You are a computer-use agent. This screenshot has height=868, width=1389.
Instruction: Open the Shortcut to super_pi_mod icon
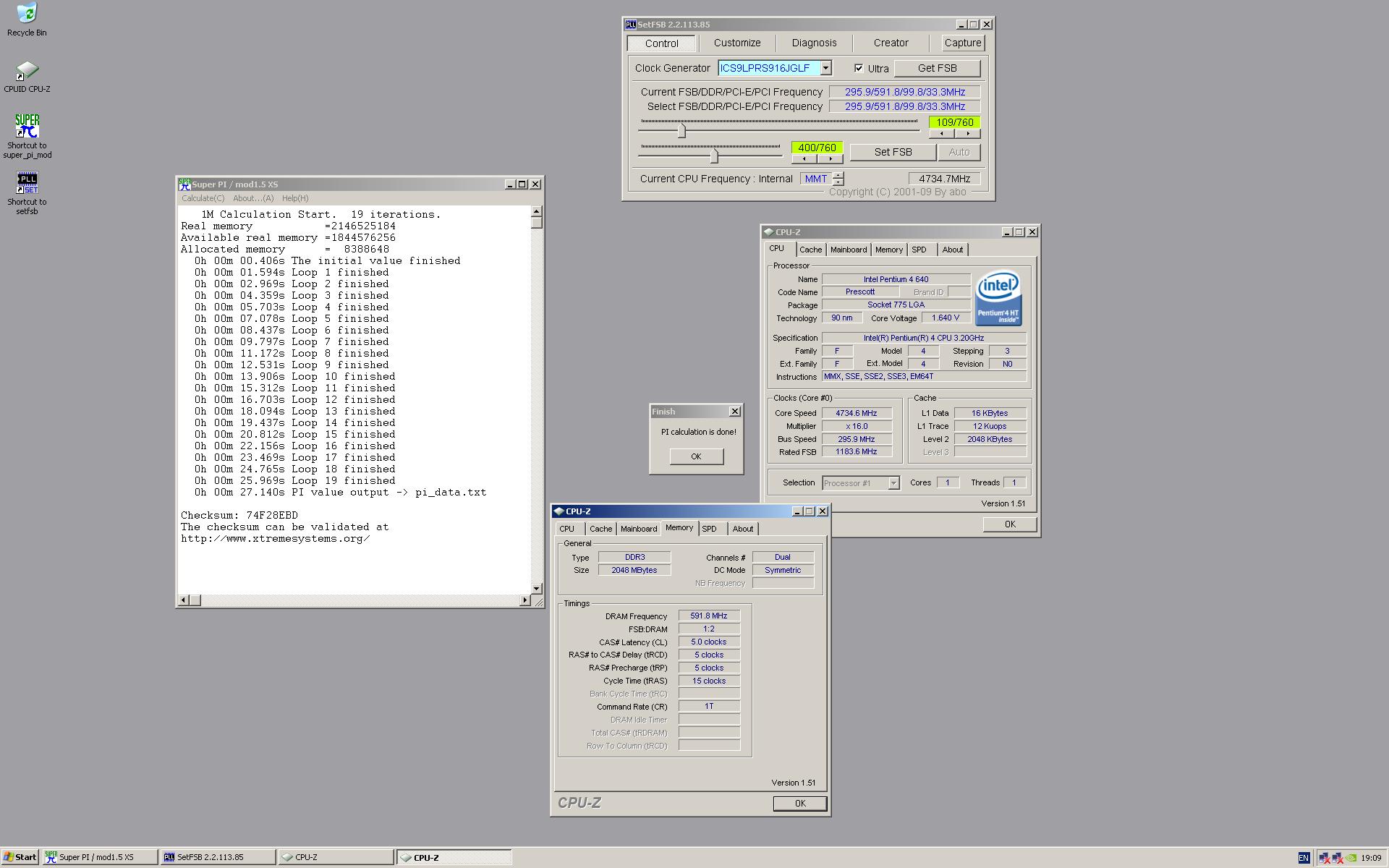27,136
